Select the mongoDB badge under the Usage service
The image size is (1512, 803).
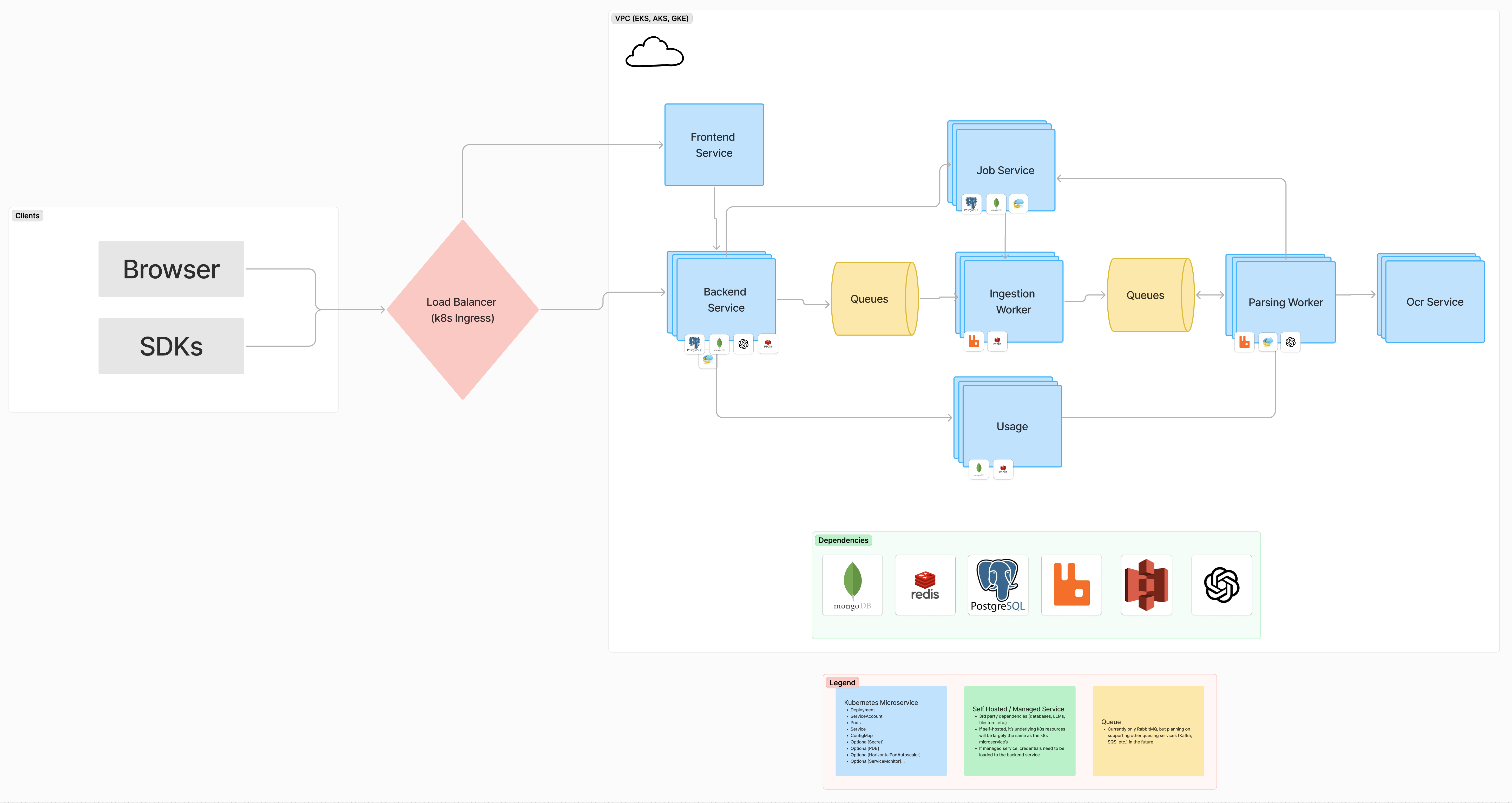pyautogui.click(x=978, y=469)
